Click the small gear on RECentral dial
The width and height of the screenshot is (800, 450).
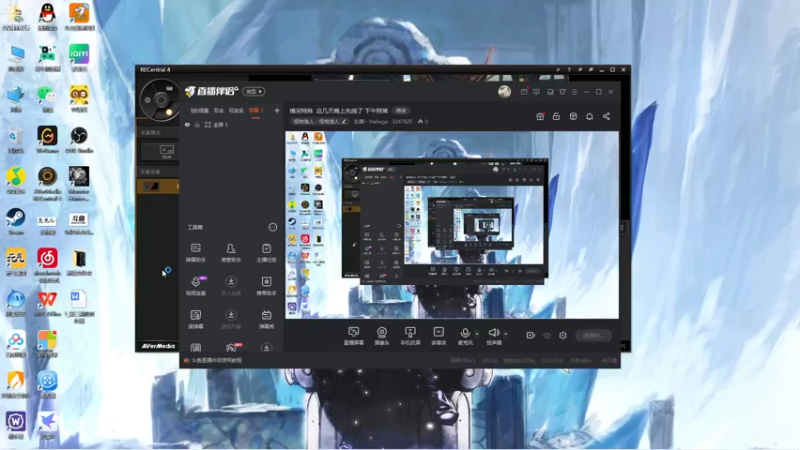[148, 100]
